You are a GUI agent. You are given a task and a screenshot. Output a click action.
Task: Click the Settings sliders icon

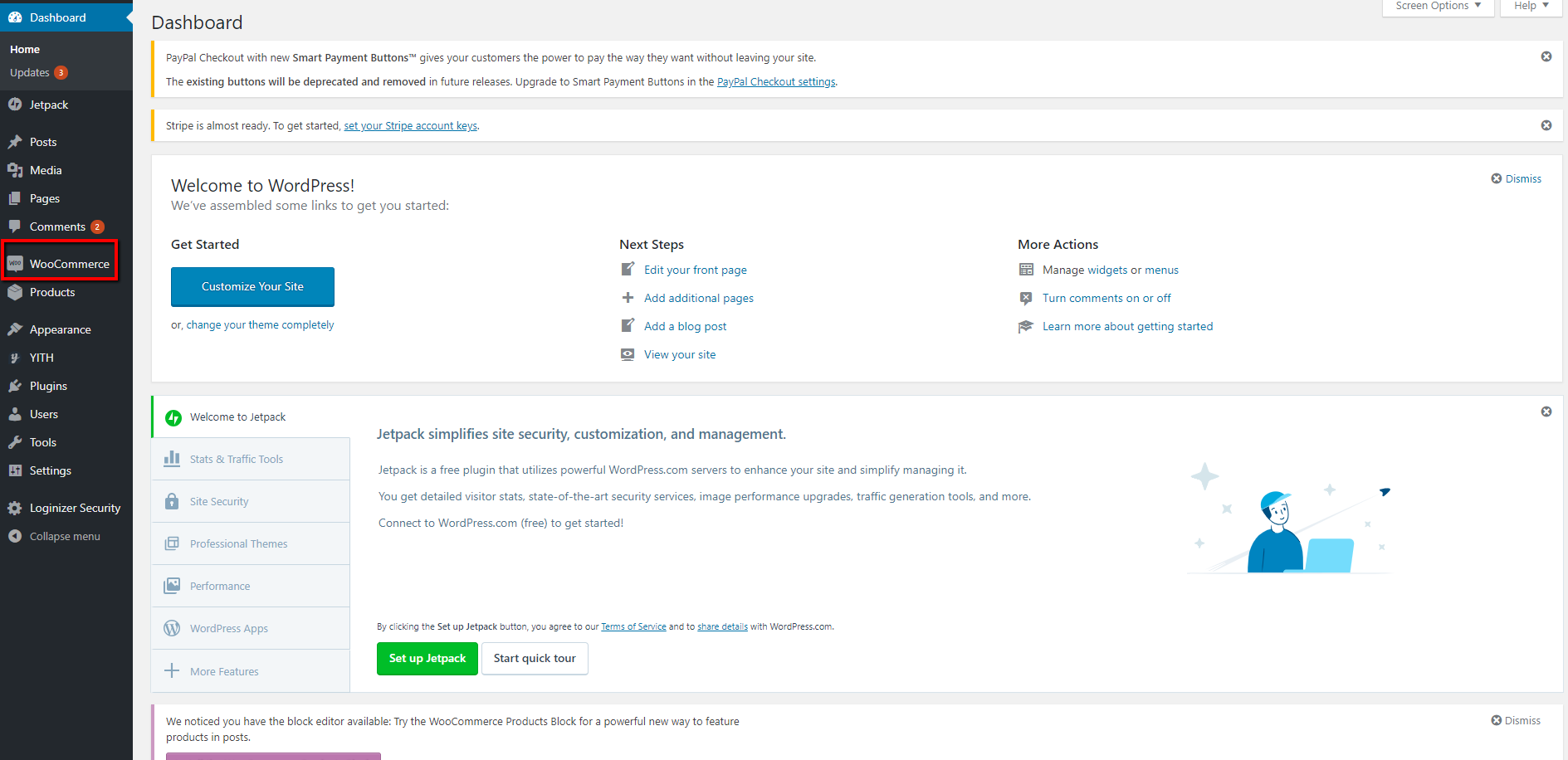click(x=15, y=470)
